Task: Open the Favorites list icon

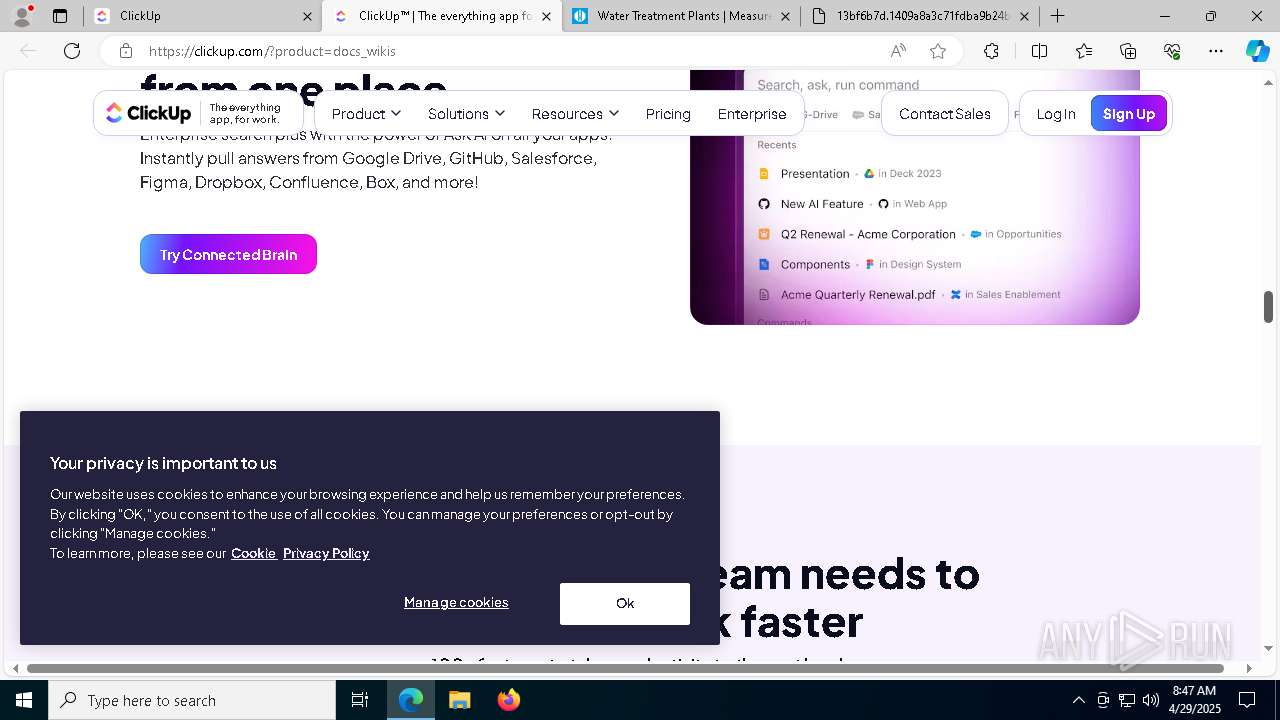Action: pyautogui.click(x=1084, y=51)
